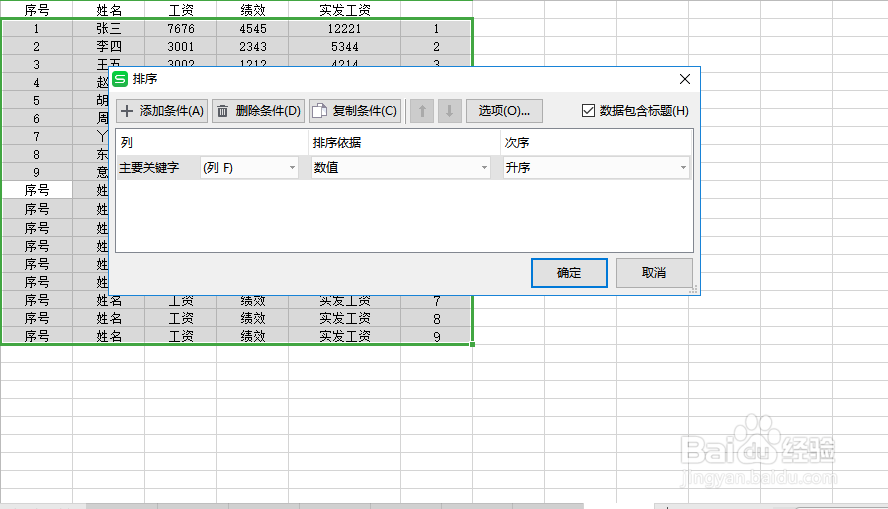The width and height of the screenshot is (888, 509).
Task: Click the white active cell 序号 in the first column
Action: click(37, 190)
